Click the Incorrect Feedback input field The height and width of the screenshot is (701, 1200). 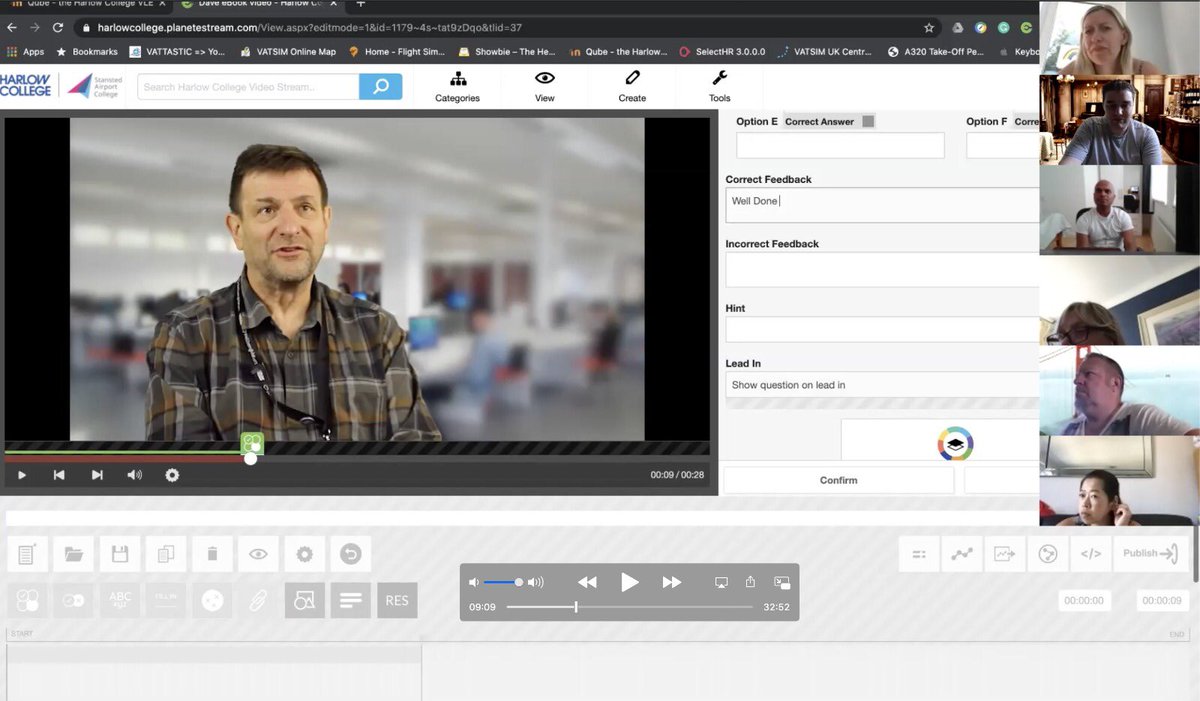point(882,269)
